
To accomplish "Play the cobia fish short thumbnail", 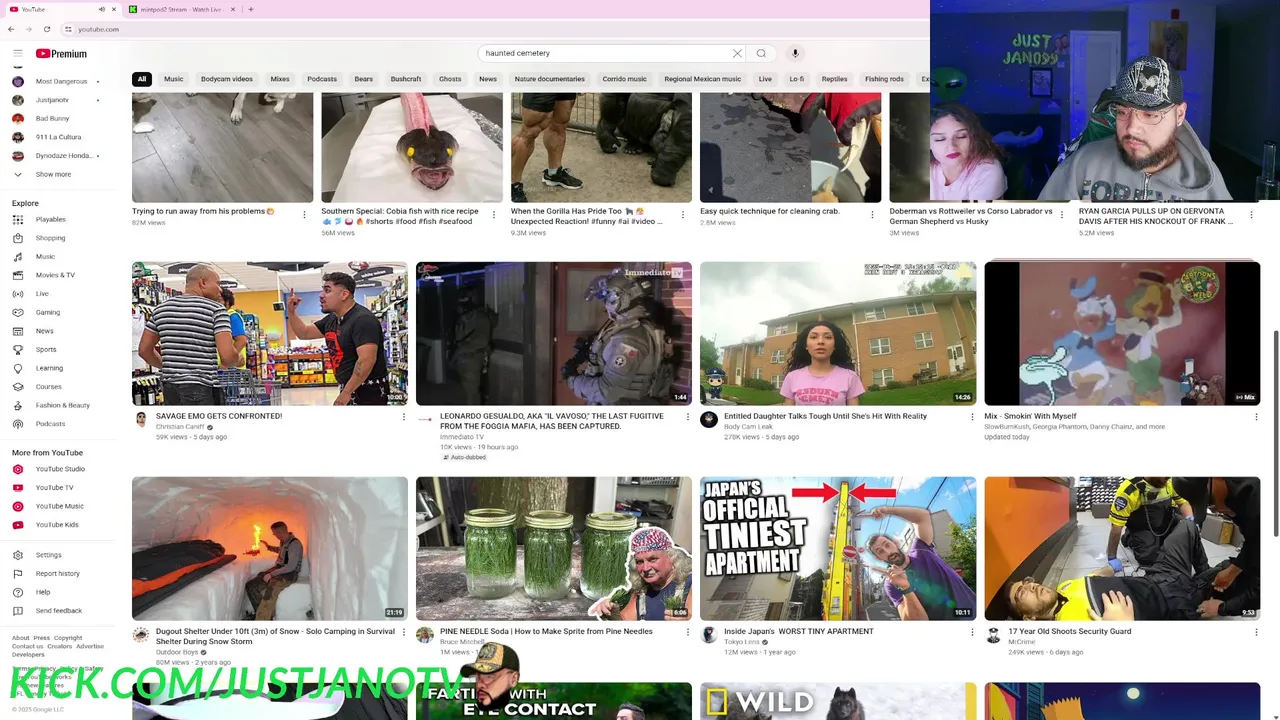I will click(x=412, y=147).
